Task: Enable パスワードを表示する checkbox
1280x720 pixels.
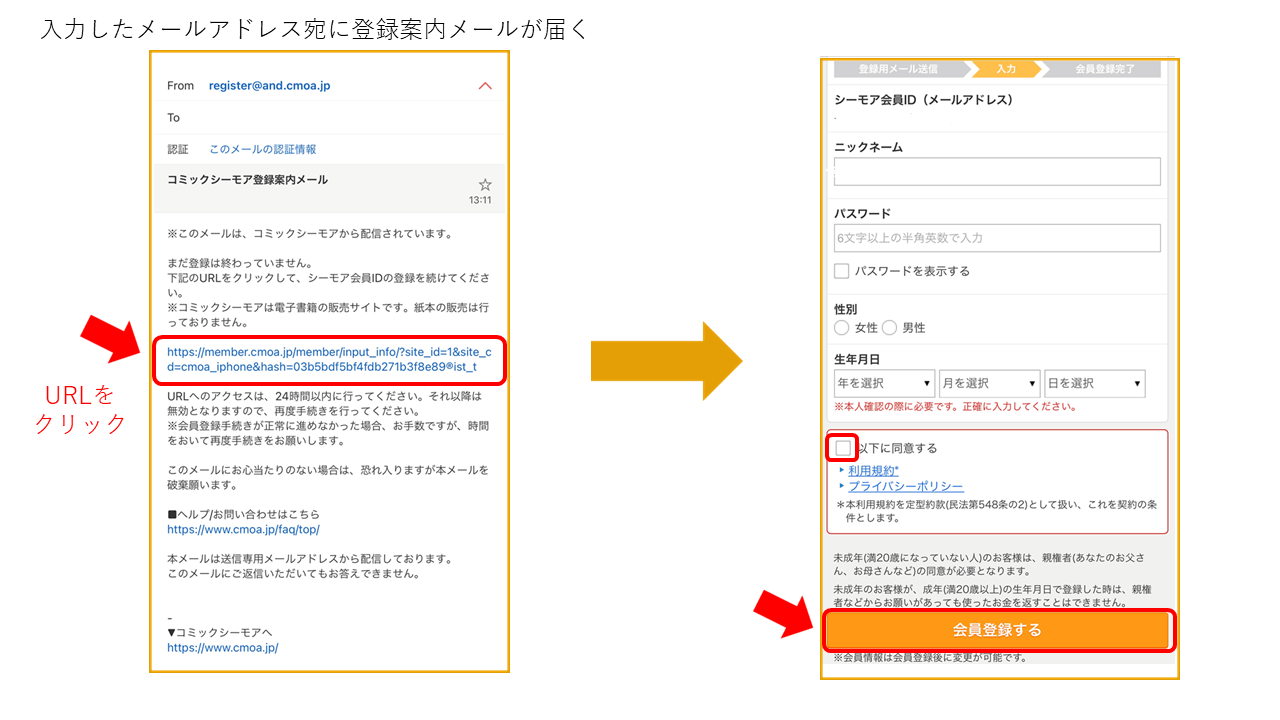Action: click(x=842, y=271)
